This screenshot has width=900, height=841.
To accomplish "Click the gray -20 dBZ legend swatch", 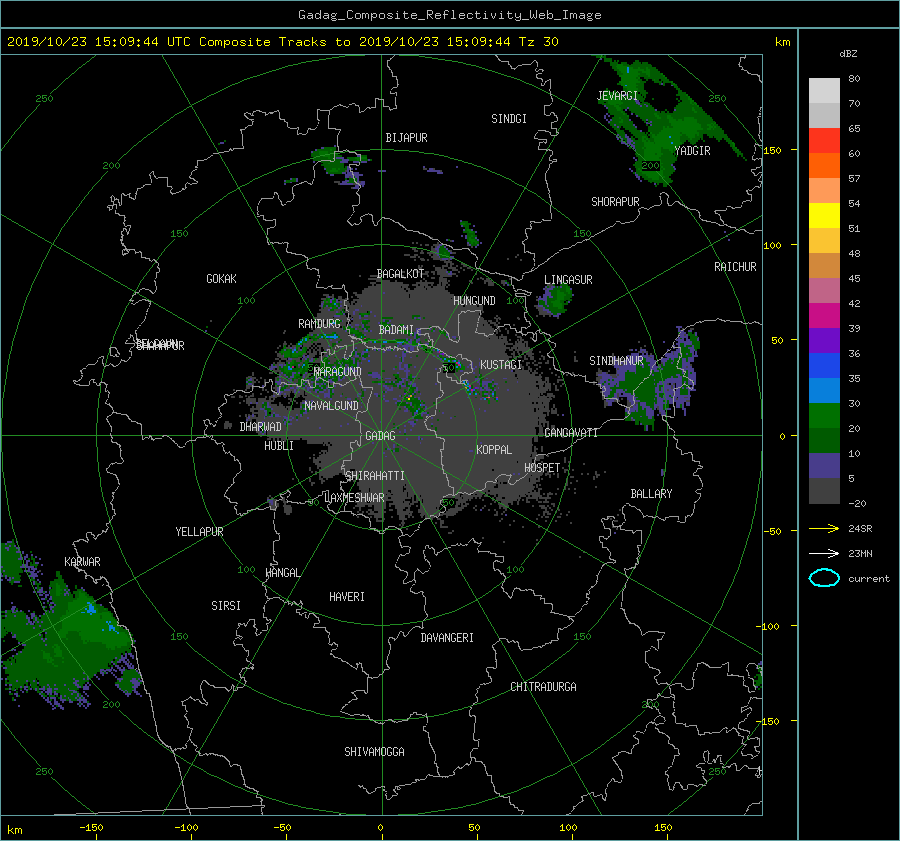I will pos(824,491).
